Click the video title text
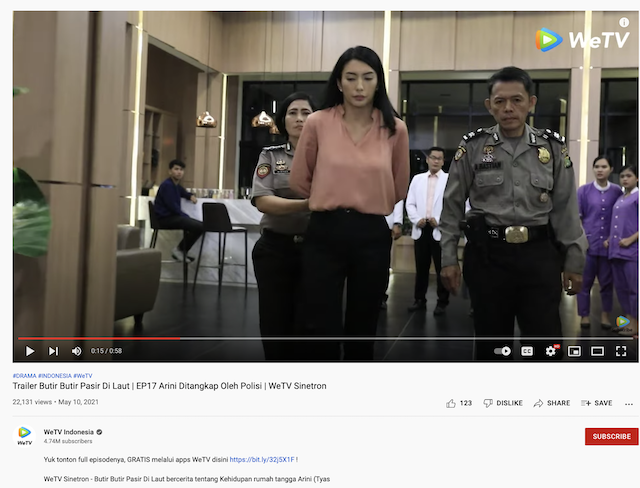640x488 pixels. click(x=169, y=386)
